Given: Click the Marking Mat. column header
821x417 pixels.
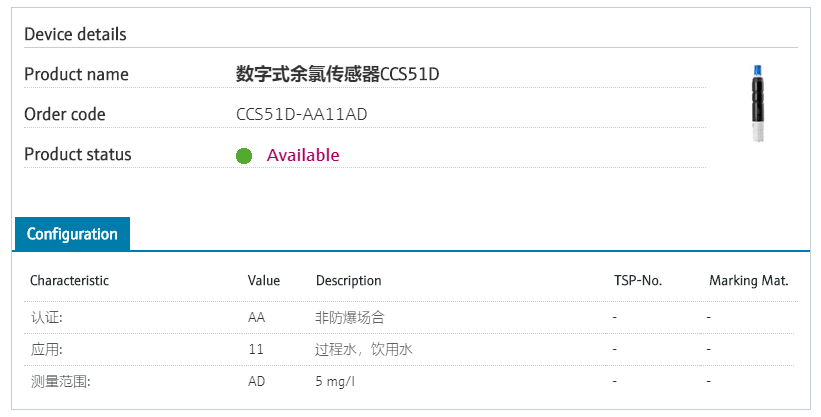Looking at the screenshot, I should pyautogui.click(x=749, y=281).
